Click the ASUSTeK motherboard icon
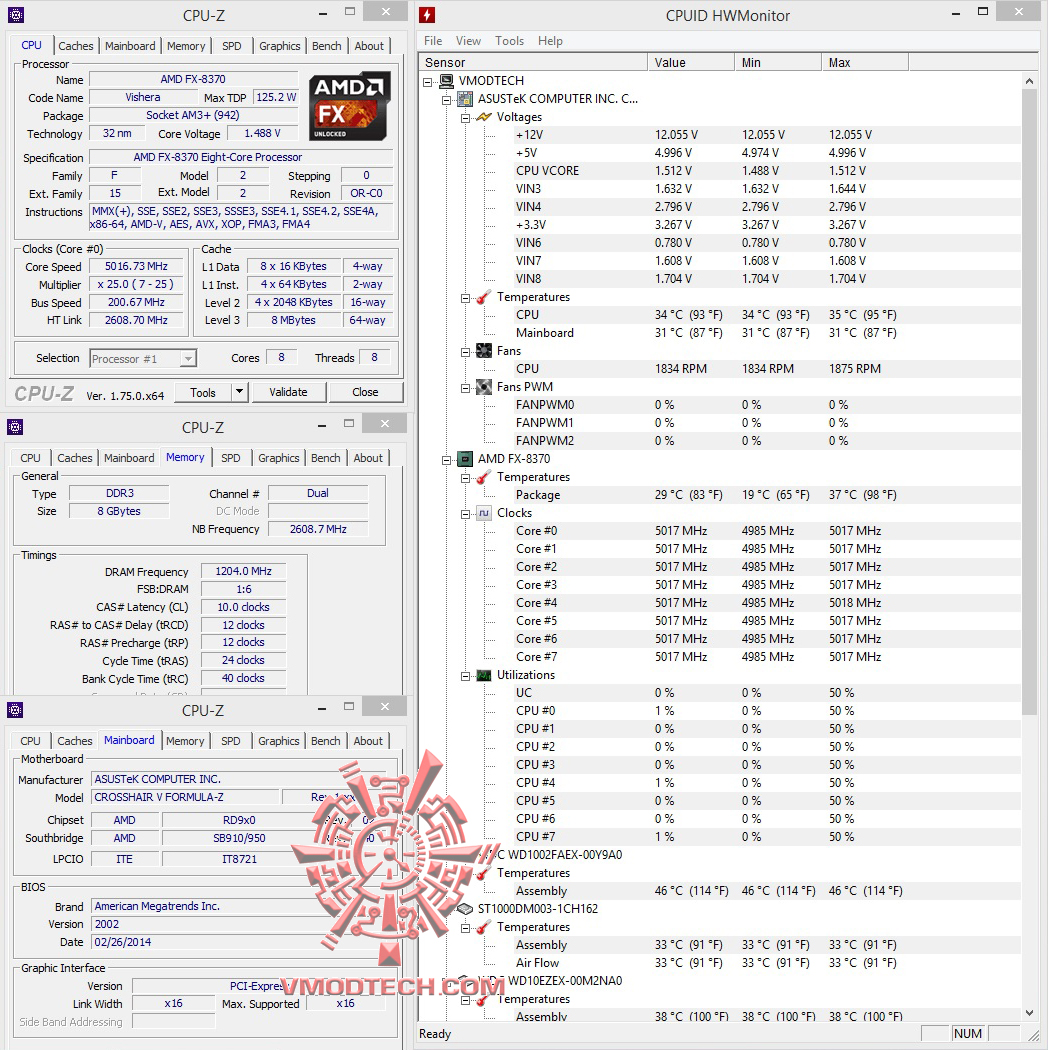1048x1050 pixels. click(x=465, y=99)
